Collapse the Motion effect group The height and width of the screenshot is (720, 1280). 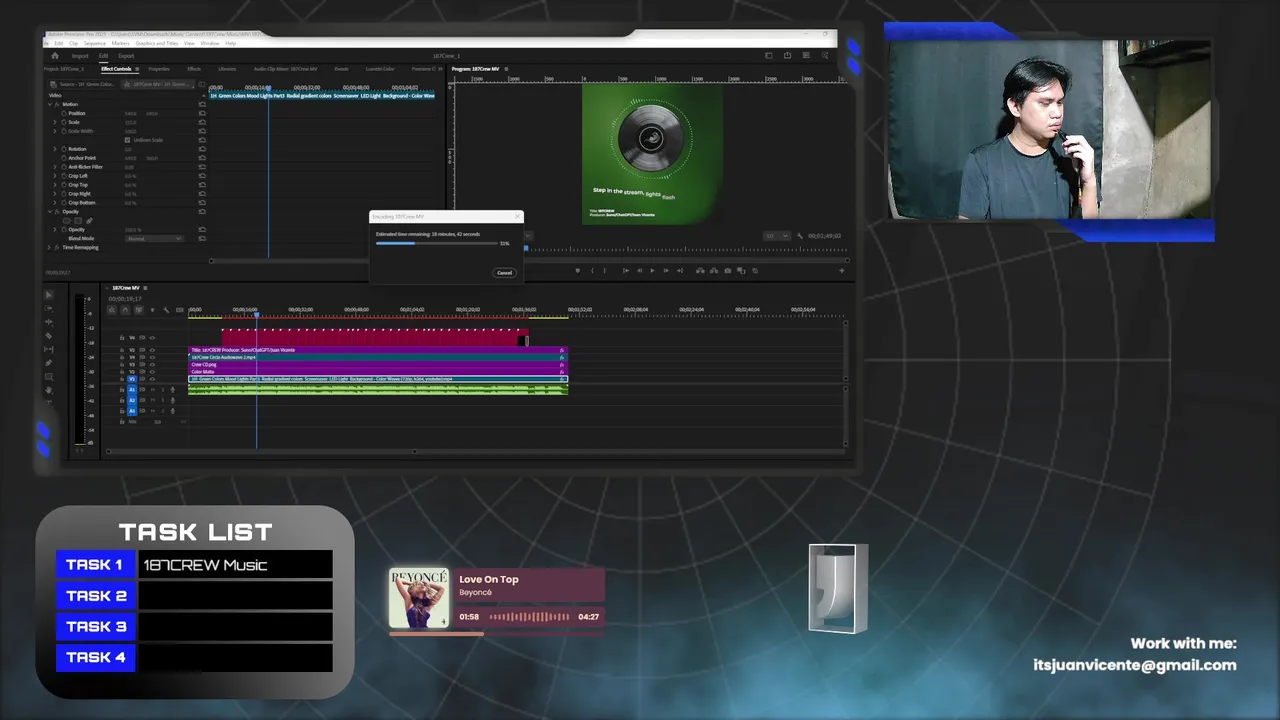(50, 104)
